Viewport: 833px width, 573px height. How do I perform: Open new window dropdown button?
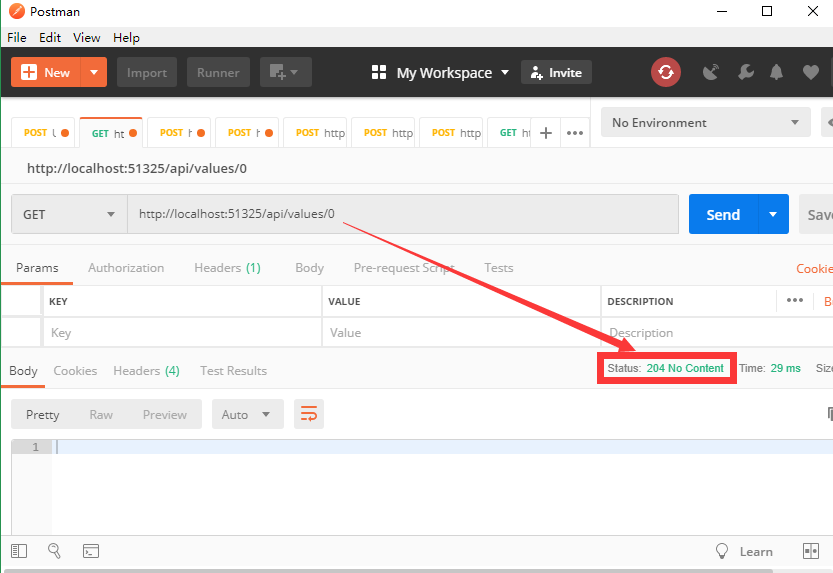click(286, 72)
